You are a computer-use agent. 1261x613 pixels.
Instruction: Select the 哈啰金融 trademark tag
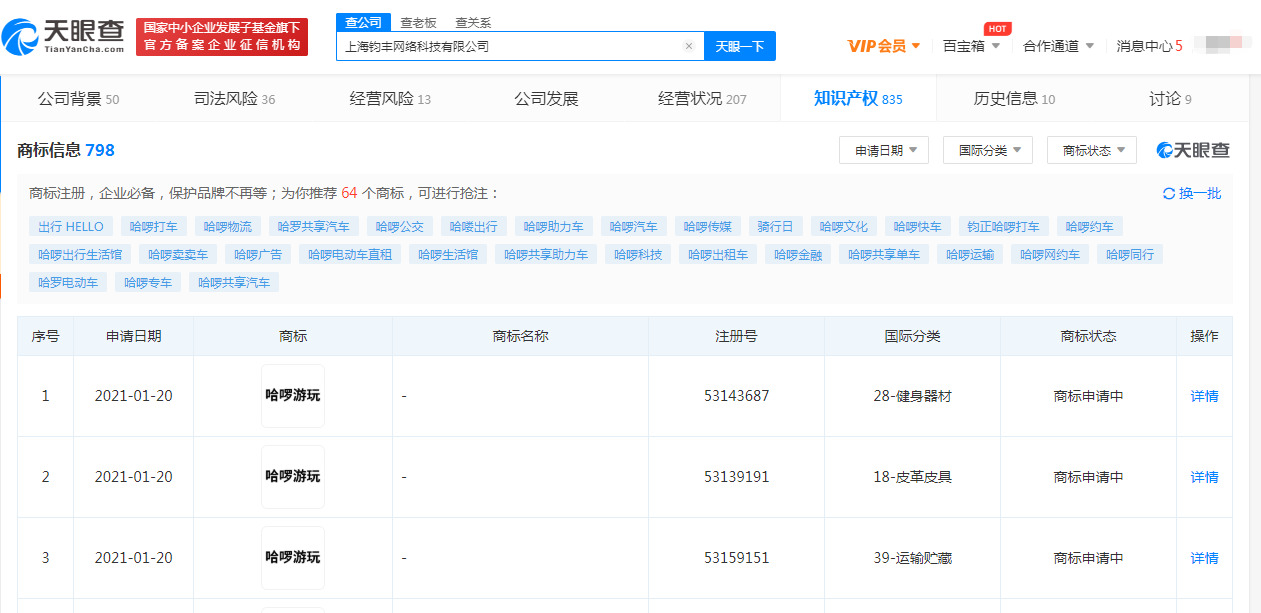point(798,254)
